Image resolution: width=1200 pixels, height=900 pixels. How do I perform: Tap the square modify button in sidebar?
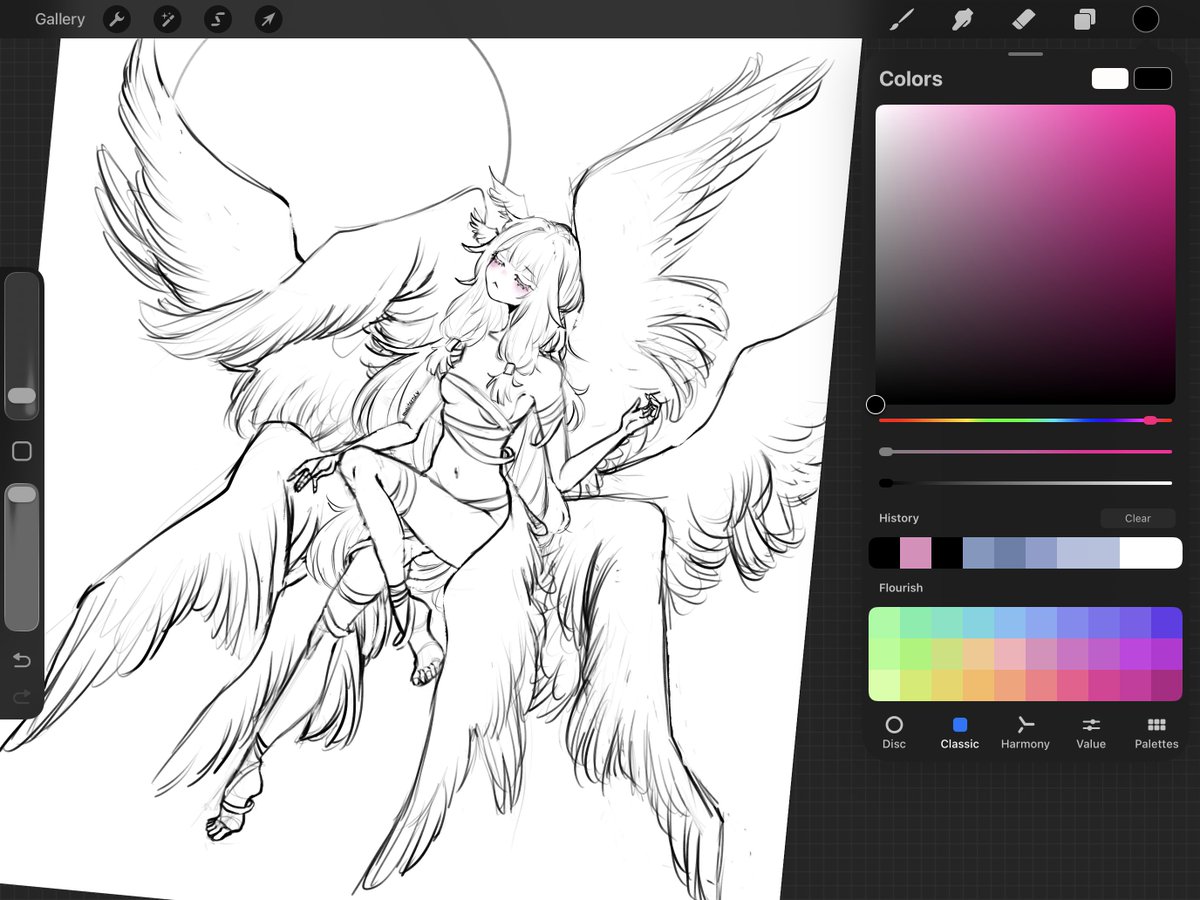[x=22, y=452]
